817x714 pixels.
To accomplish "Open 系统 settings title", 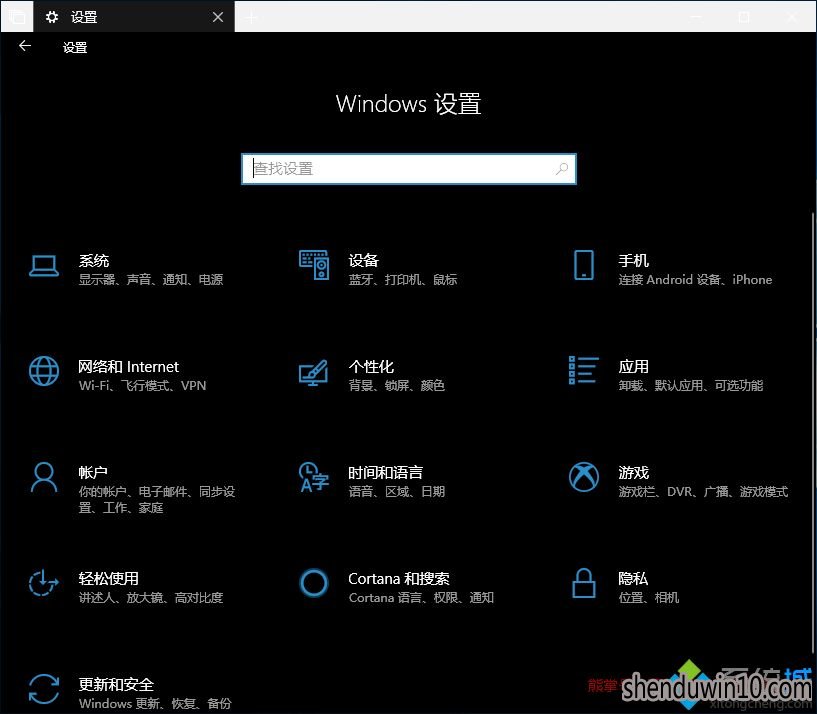I will tap(94, 261).
